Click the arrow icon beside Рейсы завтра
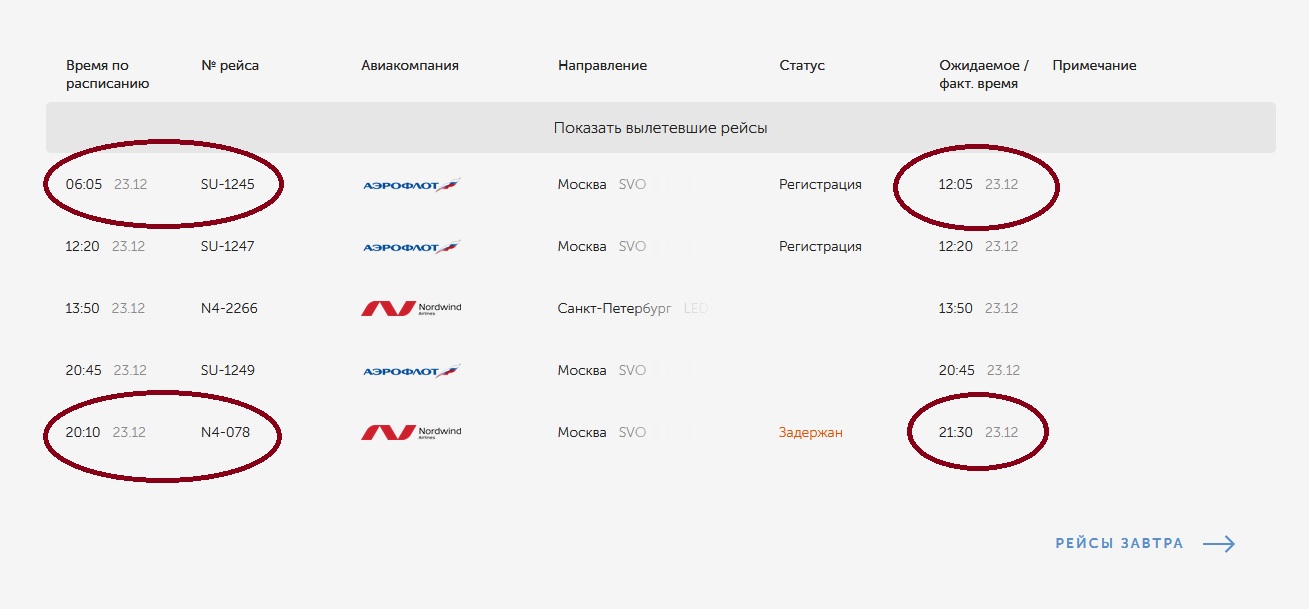 [1219, 544]
